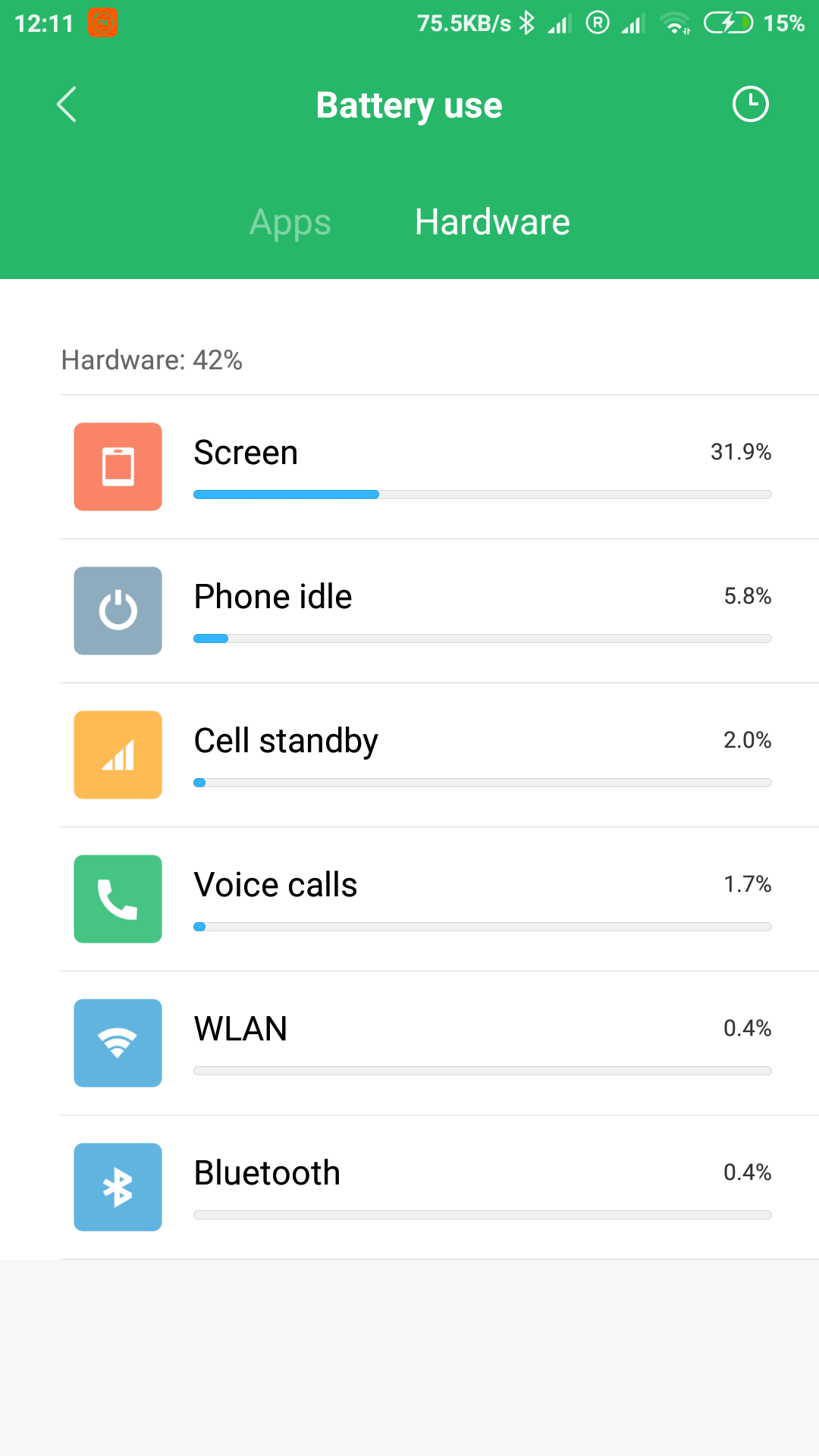Open Screen battery usage details
819x1456 pixels.
click(x=440, y=467)
